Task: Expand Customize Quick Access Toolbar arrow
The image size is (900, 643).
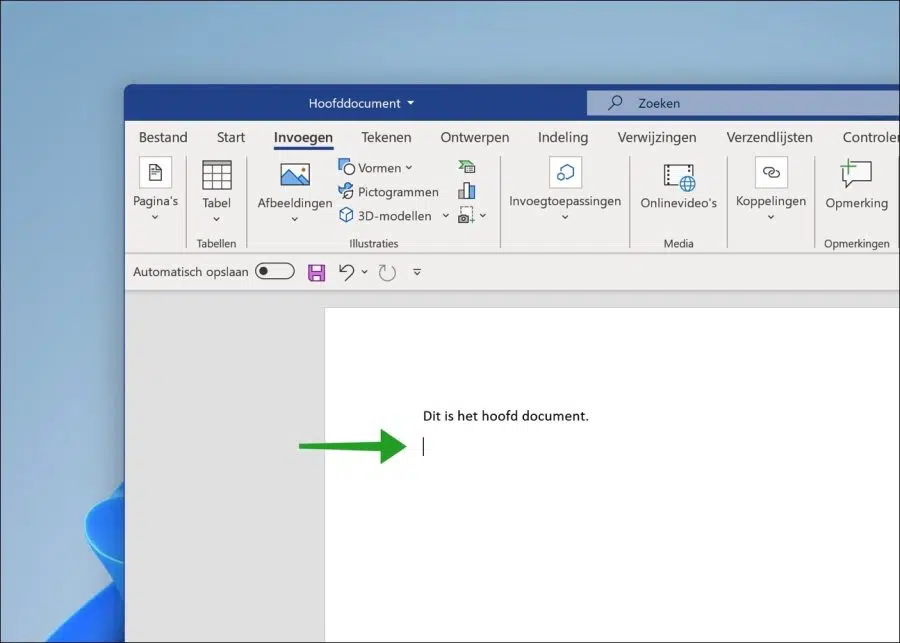Action: [x=417, y=272]
